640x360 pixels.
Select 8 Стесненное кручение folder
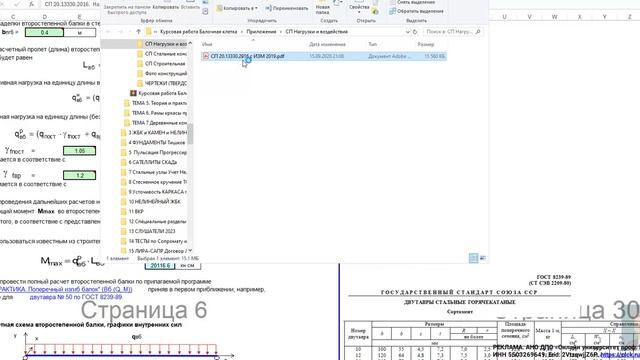click(x=154, y=182)
